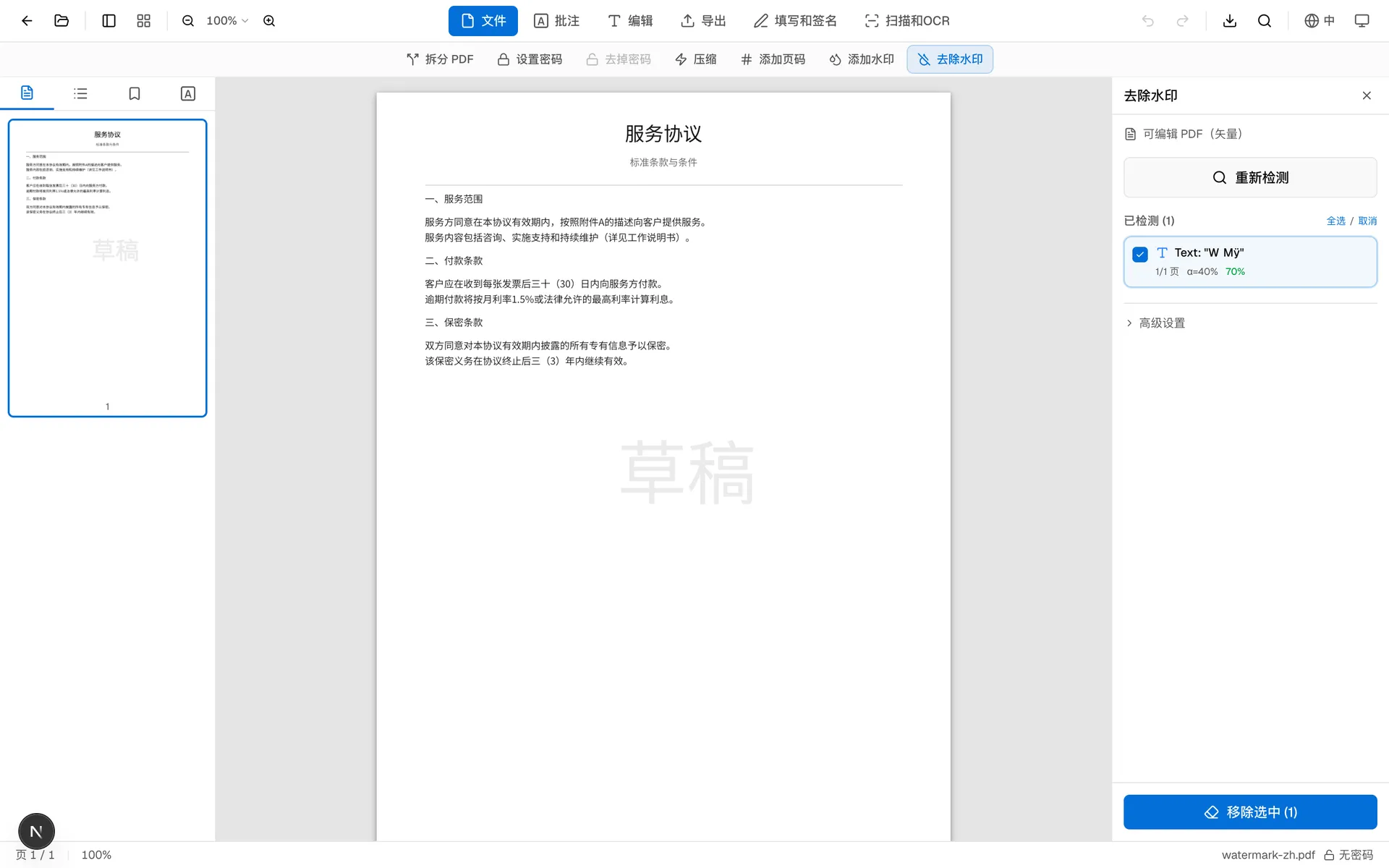
Task: Select the 去掉密码 tool
Action: click(x=619, y=59)
